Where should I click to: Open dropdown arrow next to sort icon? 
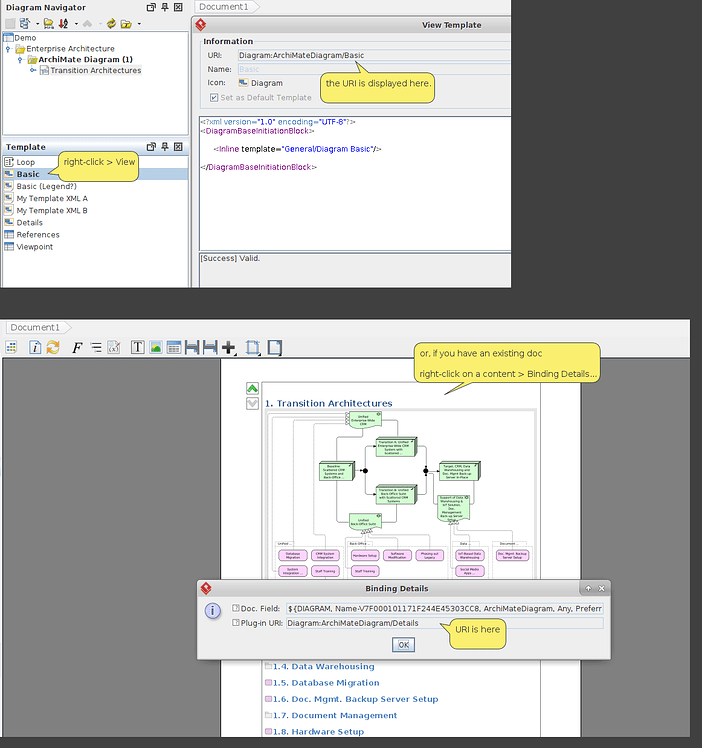click(76, 24)
